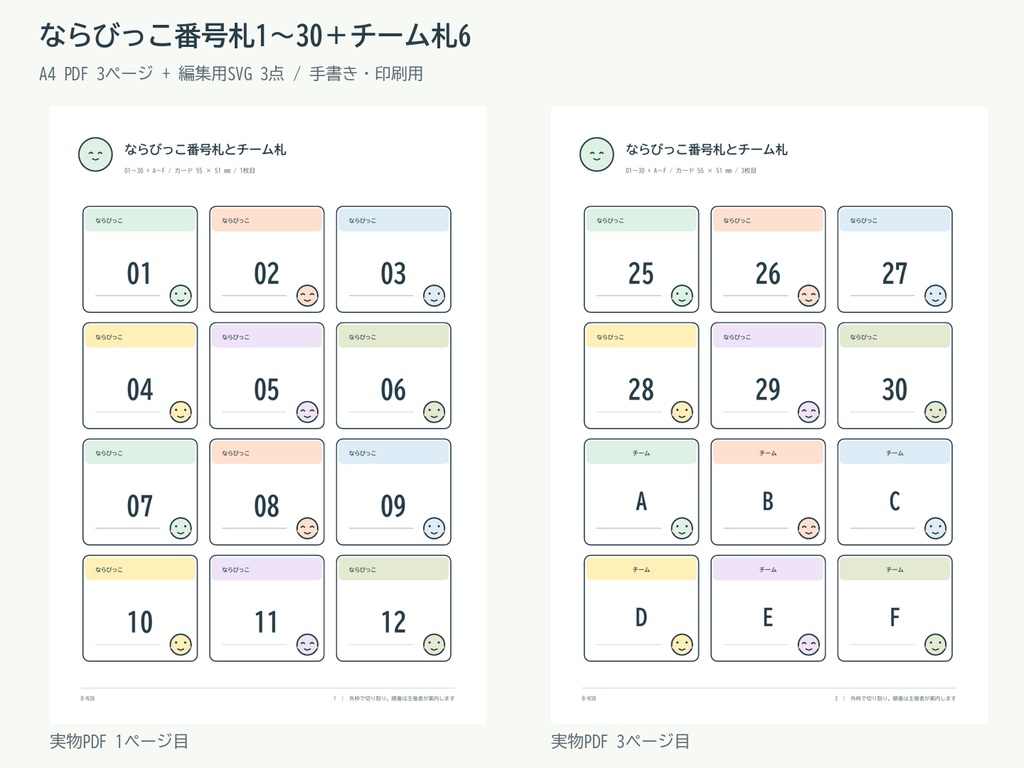Click the purple smiley on team card E

[808, 645]
